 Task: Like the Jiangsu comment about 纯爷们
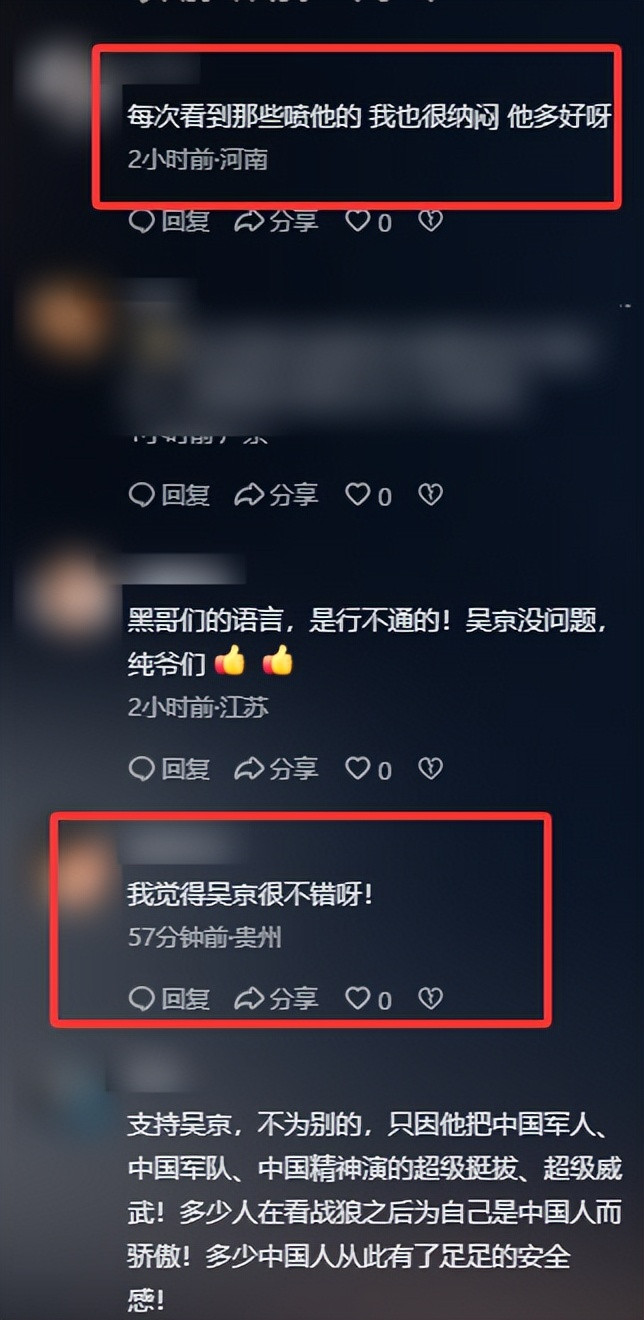tap(368, 768)
